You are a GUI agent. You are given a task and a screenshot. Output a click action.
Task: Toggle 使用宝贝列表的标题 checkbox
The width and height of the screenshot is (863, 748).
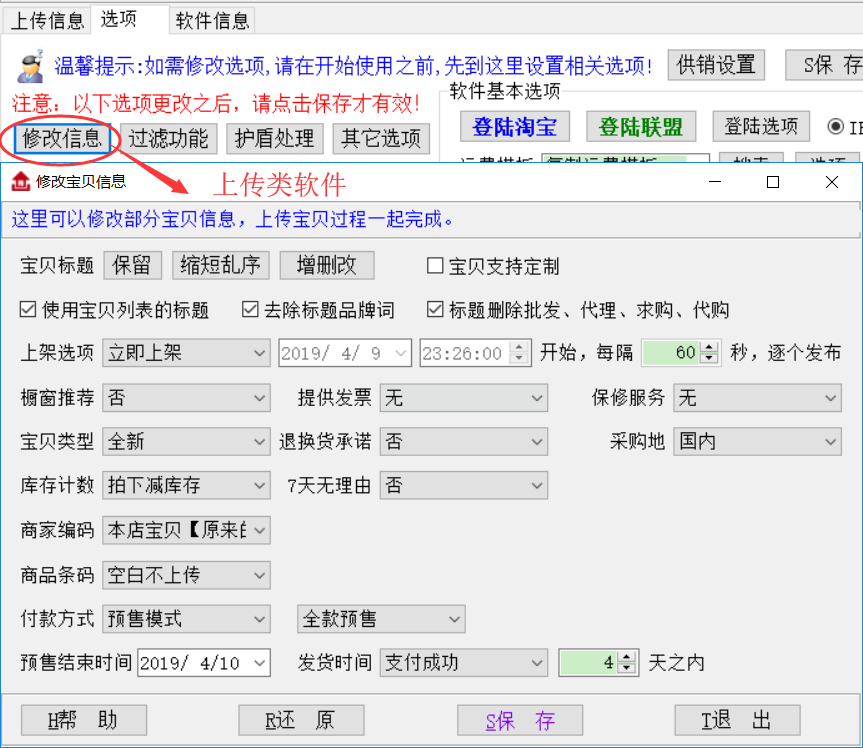click(28, 310)
